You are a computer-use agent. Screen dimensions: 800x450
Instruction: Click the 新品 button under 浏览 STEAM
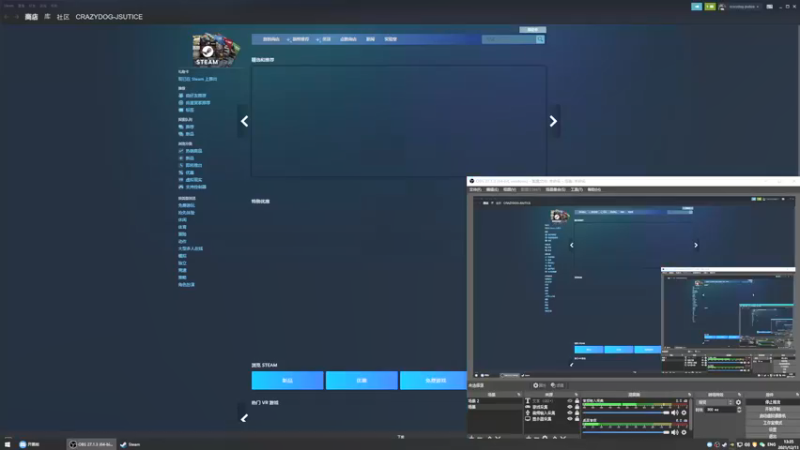(287, 381)
